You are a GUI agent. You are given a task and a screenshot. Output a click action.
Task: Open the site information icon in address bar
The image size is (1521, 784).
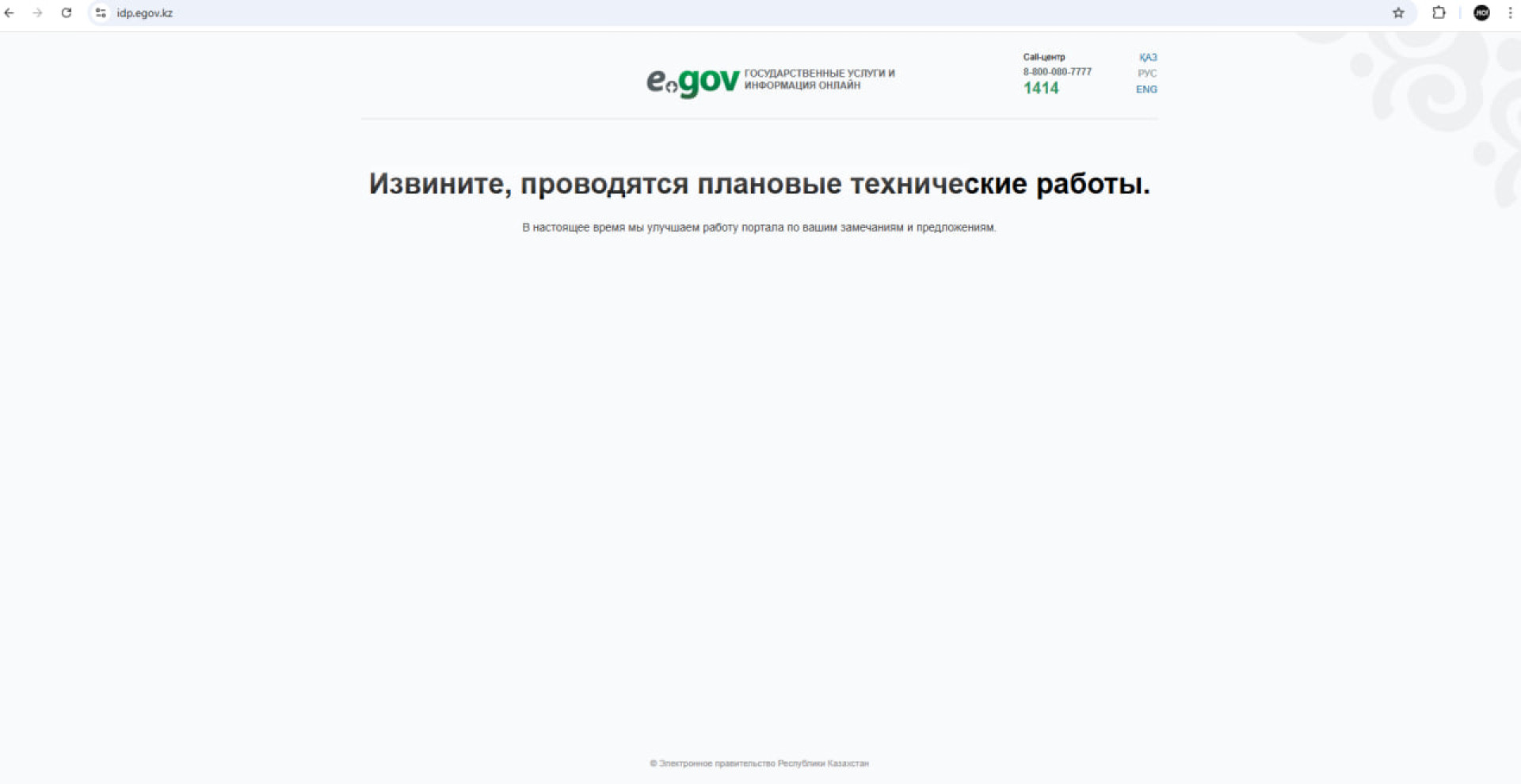click(100, 13)
